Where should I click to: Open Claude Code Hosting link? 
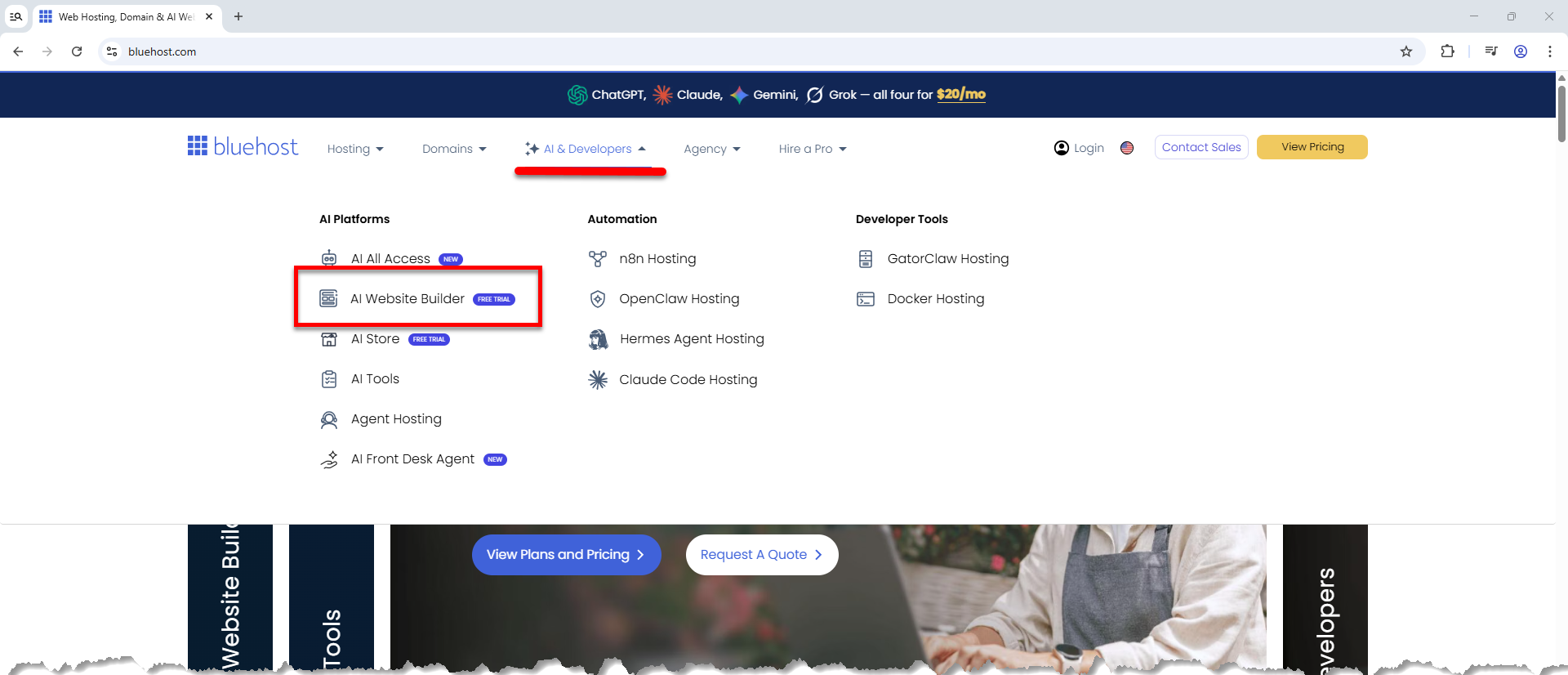(x=673, y=379)
